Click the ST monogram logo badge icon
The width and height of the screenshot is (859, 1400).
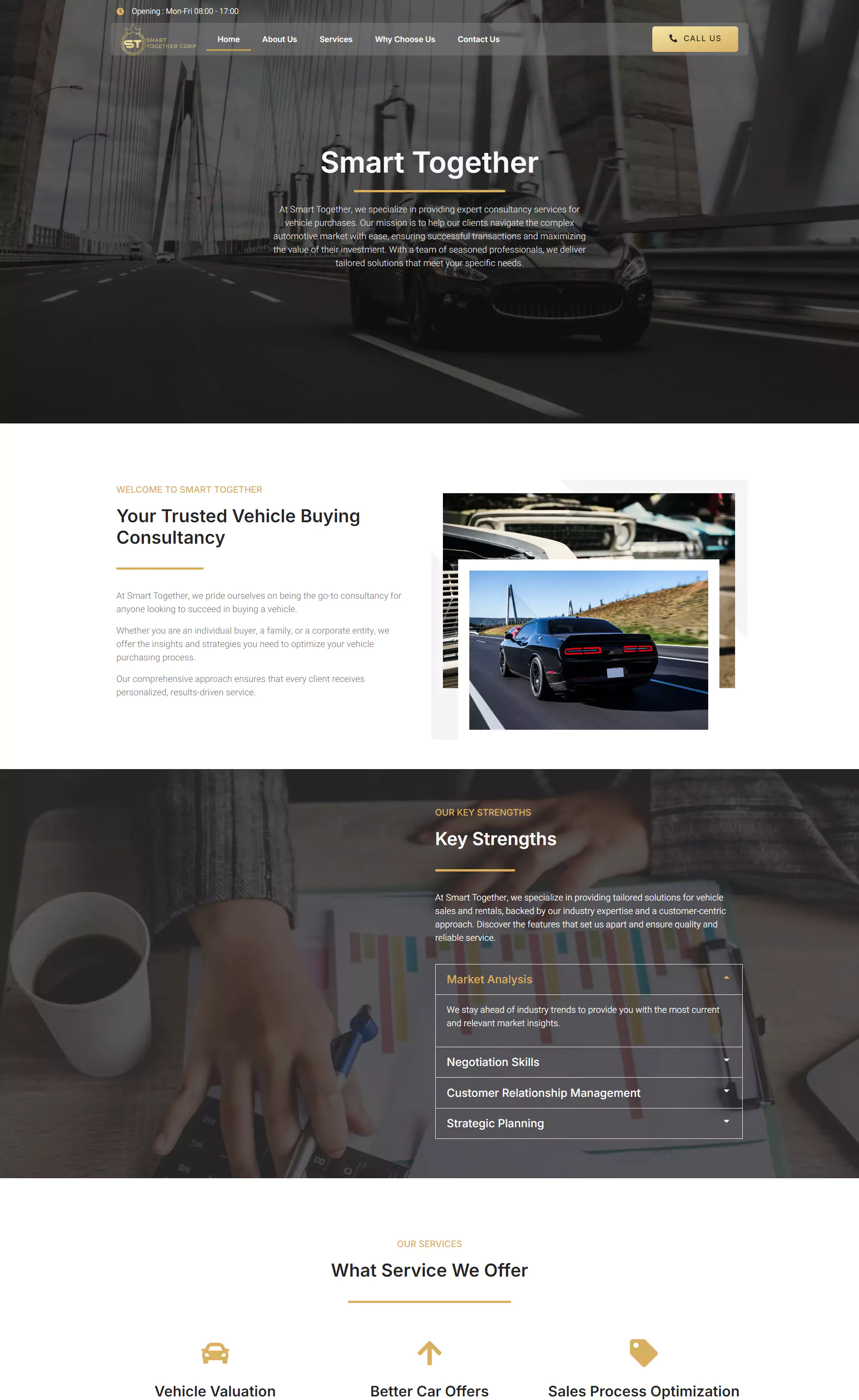(131, 40)
